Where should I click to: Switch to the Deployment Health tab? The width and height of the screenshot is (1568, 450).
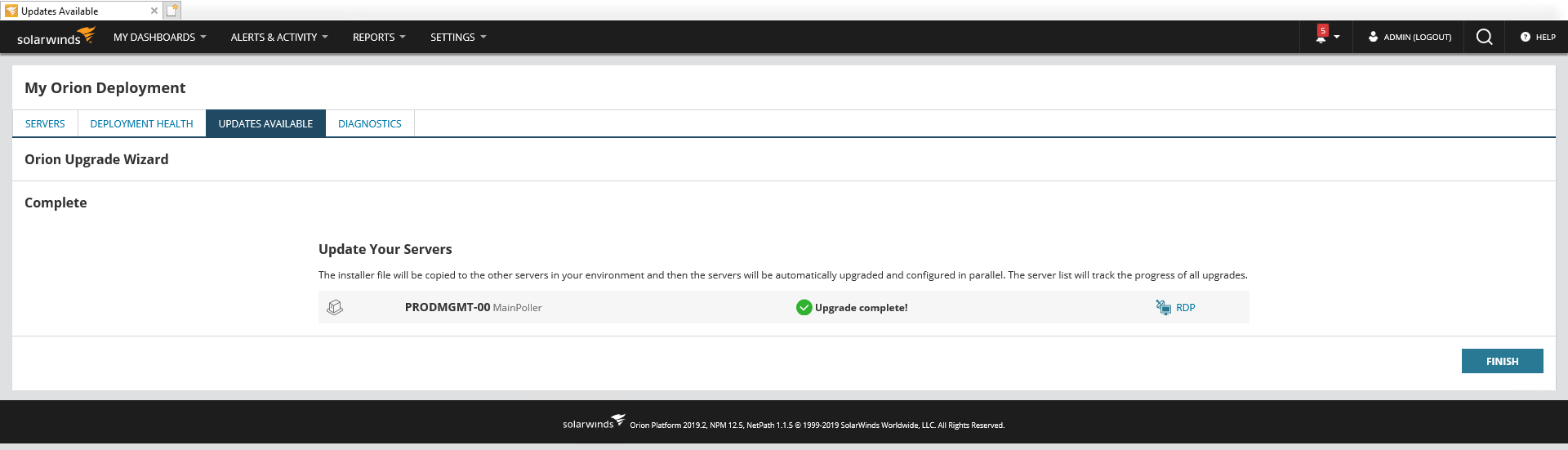point(141,123)
